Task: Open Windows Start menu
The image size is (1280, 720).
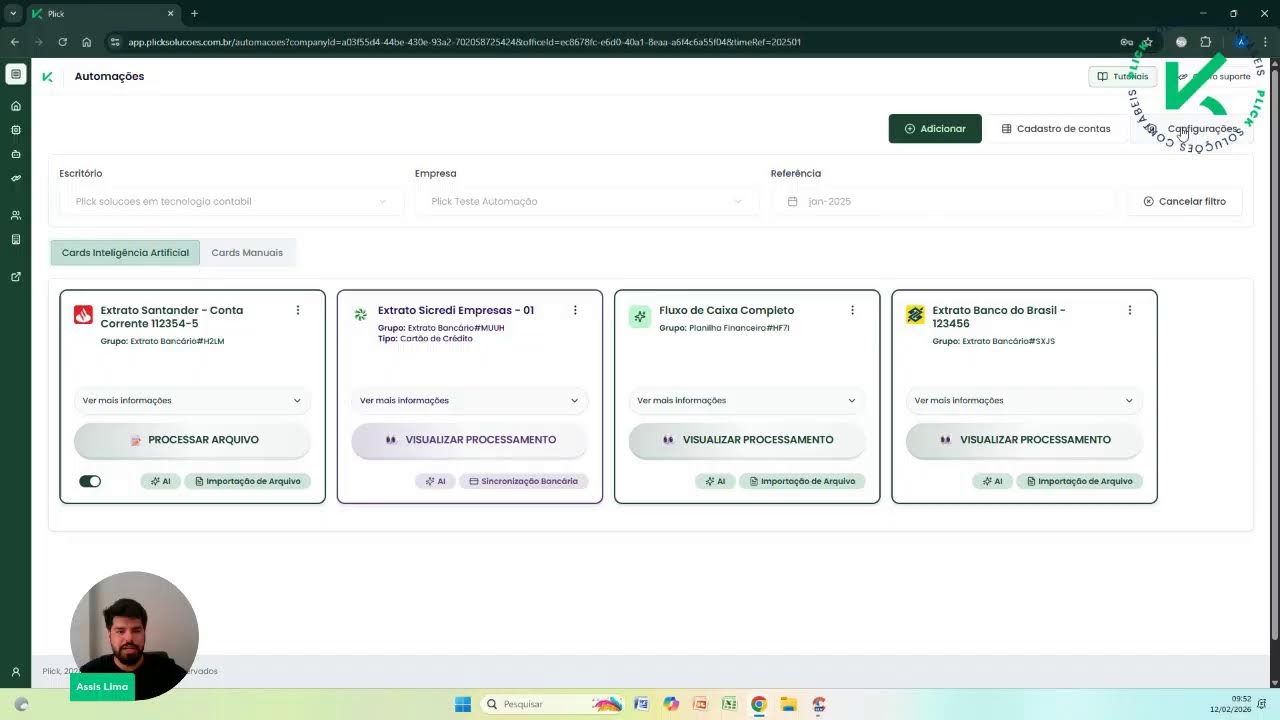Action: pos(462,704)
